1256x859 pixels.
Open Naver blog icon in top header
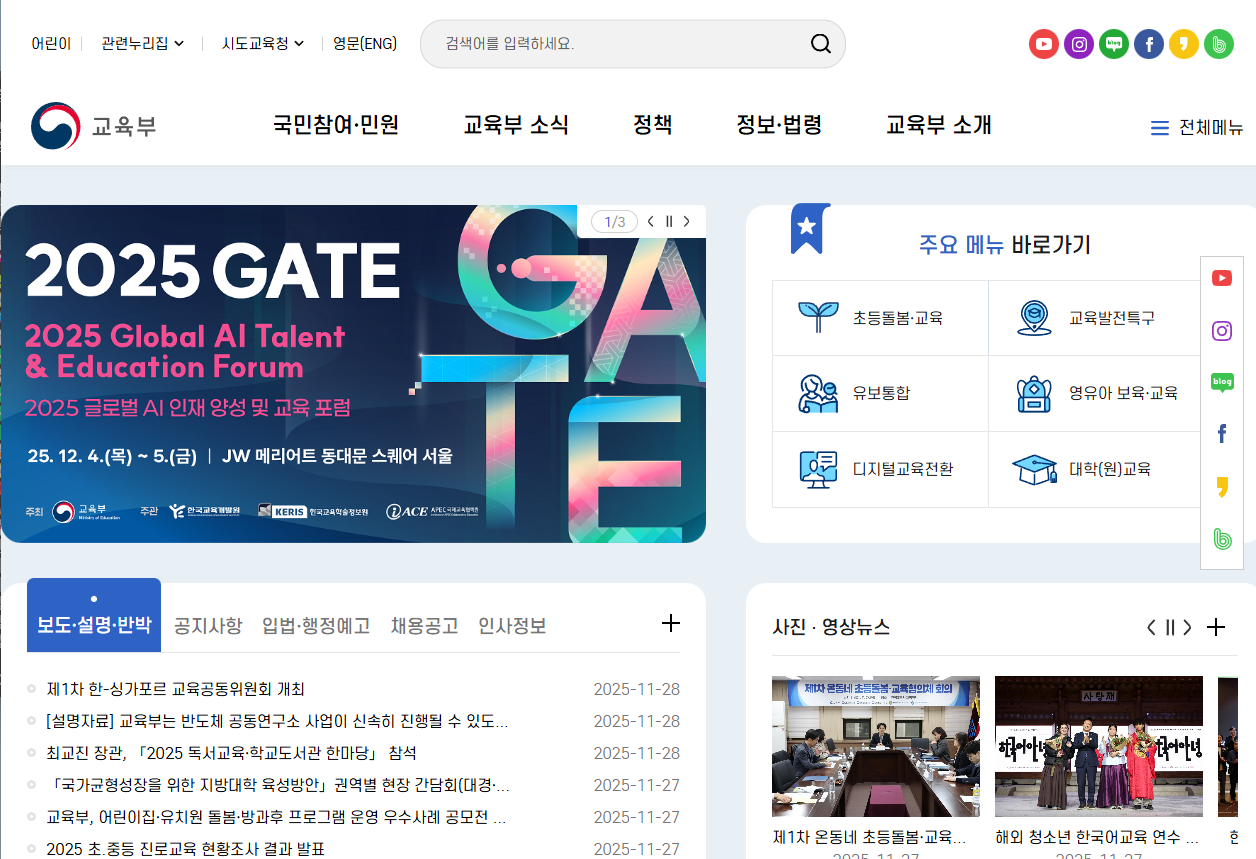coord(1114,44)
